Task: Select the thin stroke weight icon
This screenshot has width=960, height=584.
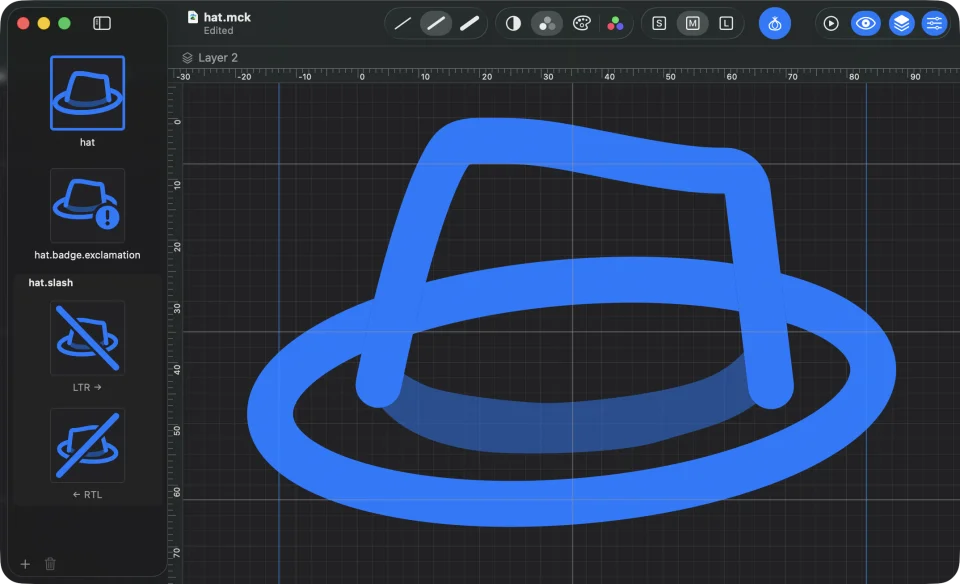Action: (403, 24)
